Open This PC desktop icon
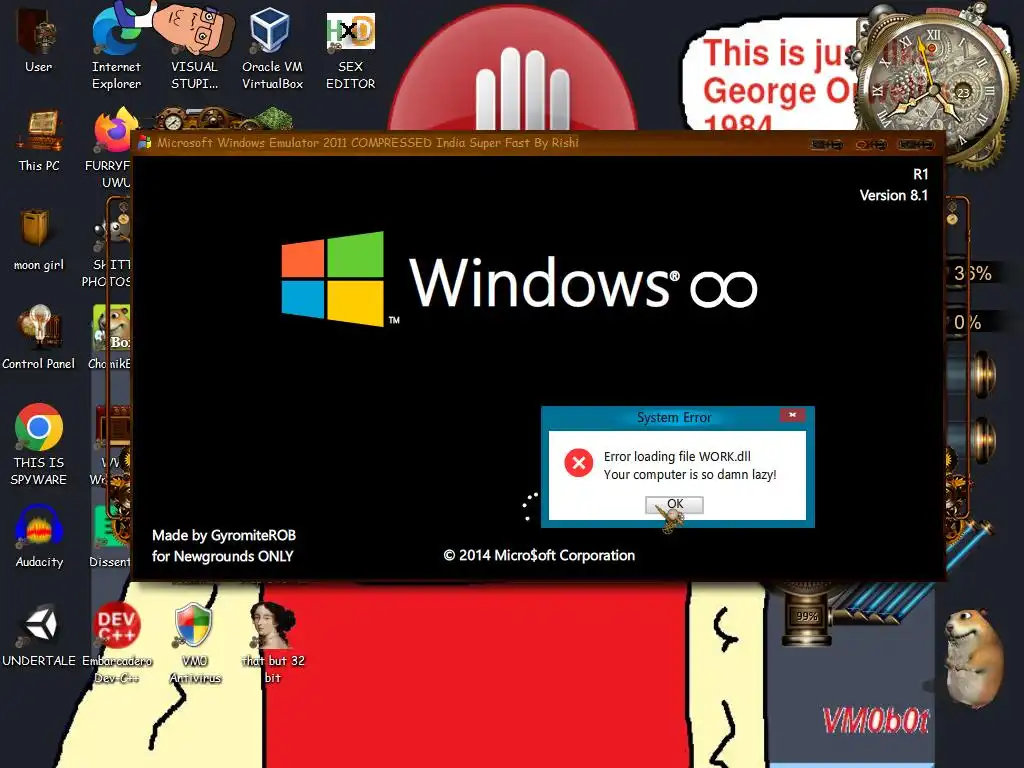The width and height of the screenshot is (1024, 768). pos(39,140)
